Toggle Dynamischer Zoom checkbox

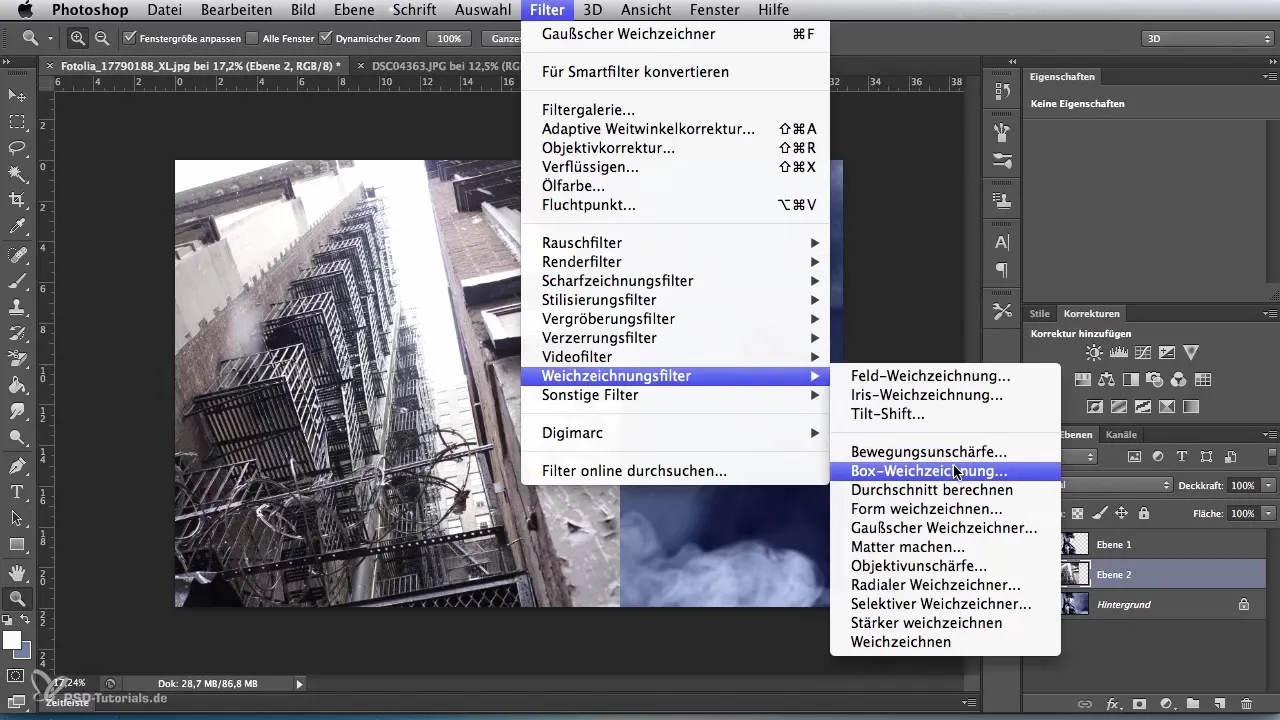[x=325, y=38]
